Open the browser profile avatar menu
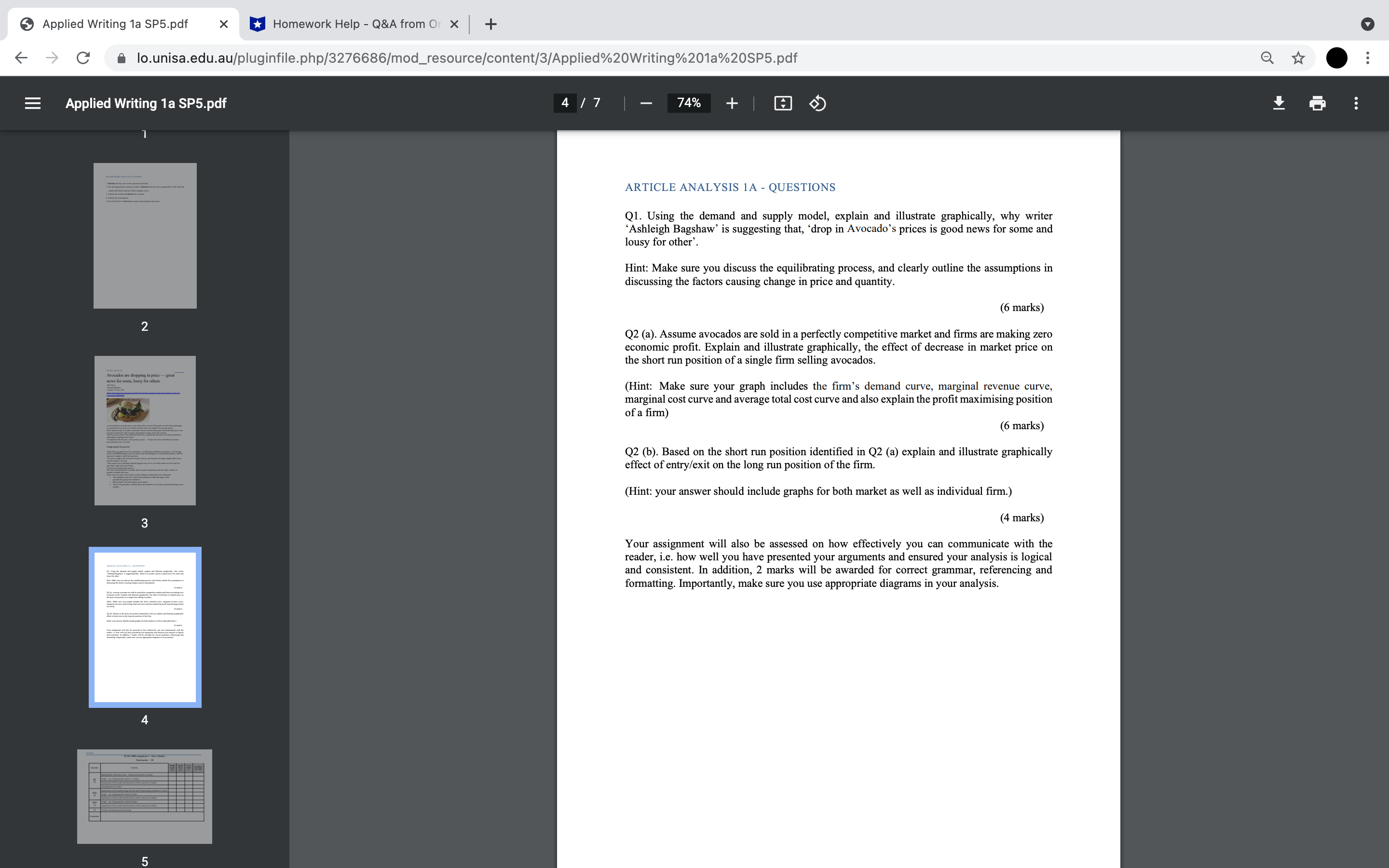This screenshot has width=1389, height=868. click(x=1336, y=57)
